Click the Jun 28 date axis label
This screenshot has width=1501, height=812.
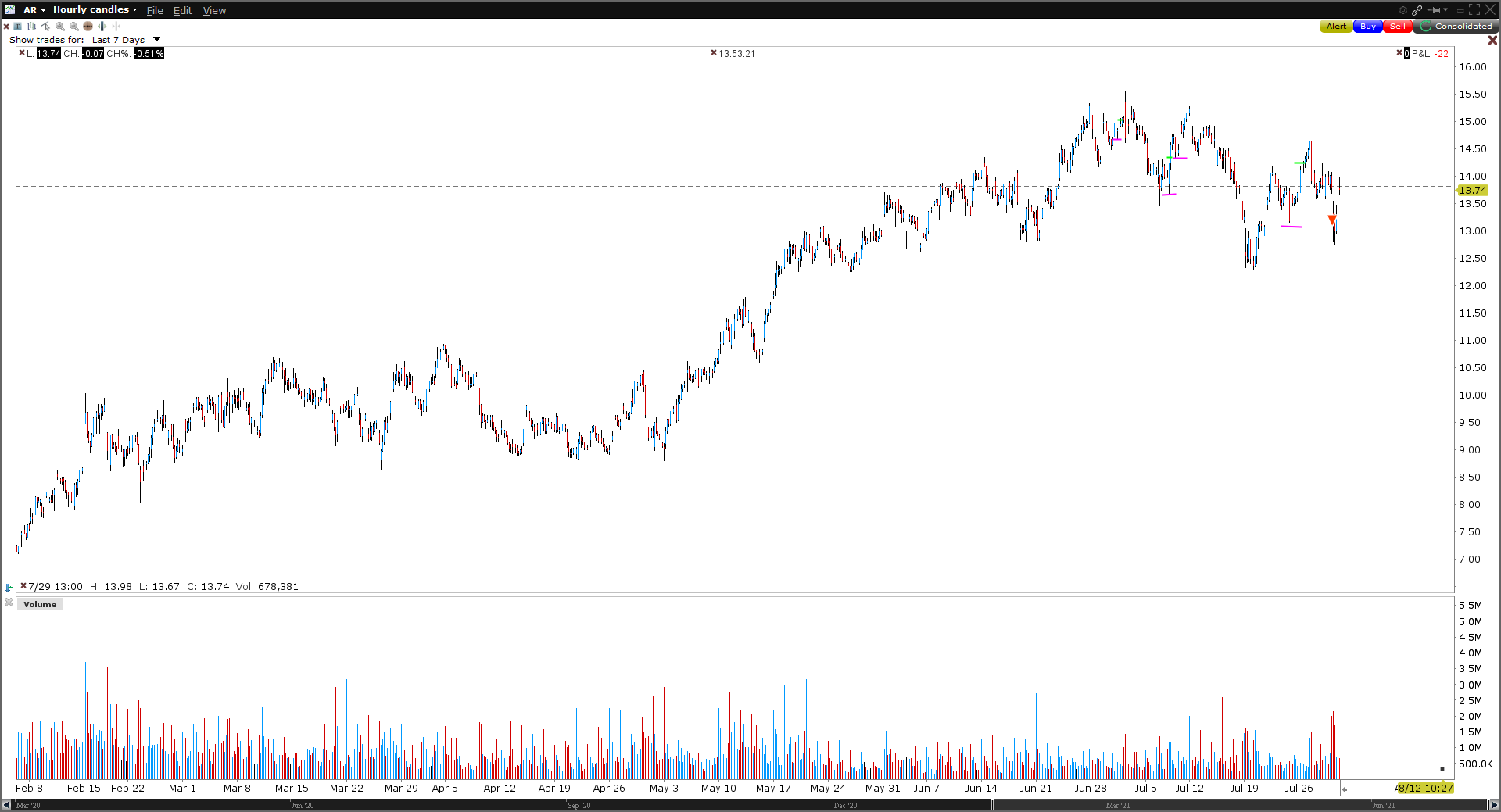point(1091,788)
